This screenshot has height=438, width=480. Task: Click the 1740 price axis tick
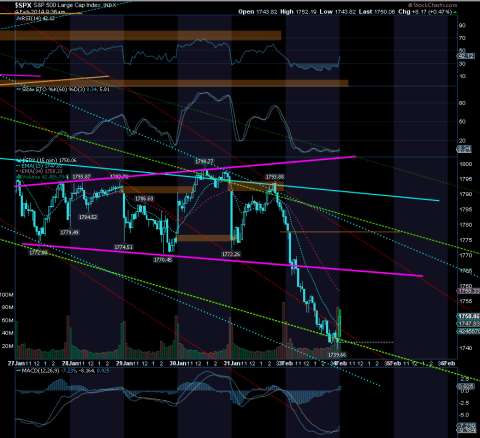click(x=465, y=348)
